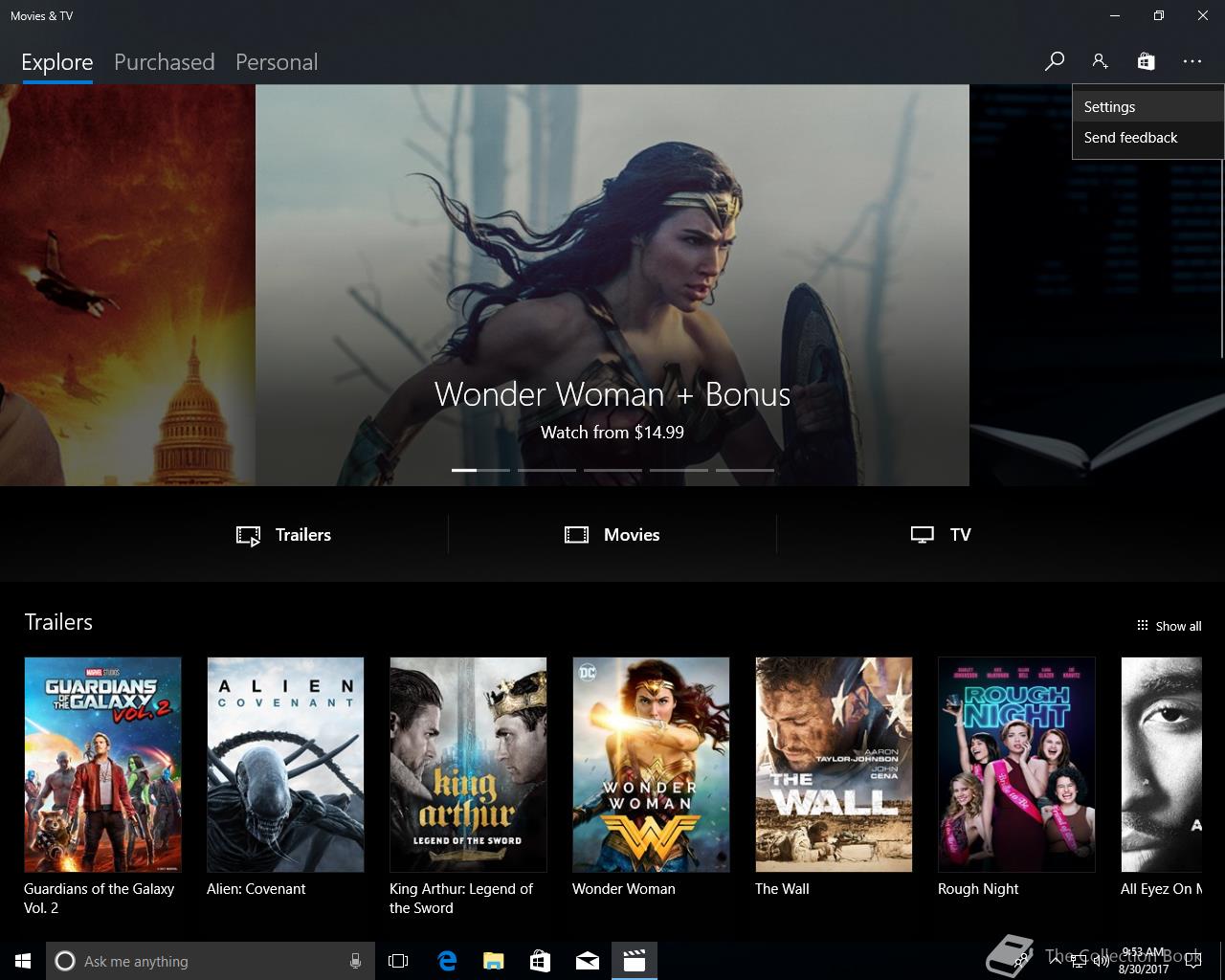Open the All Eyez On Me poster
Screen dimensions: 1225x980
tap(1161, 765)
